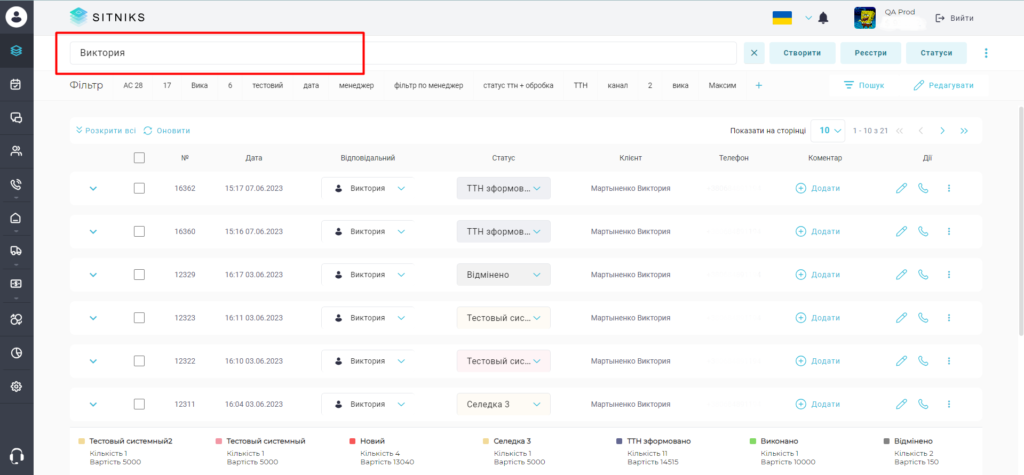
Task: Open the orders stack icon in the sidebar
Action: click(16, 50)
